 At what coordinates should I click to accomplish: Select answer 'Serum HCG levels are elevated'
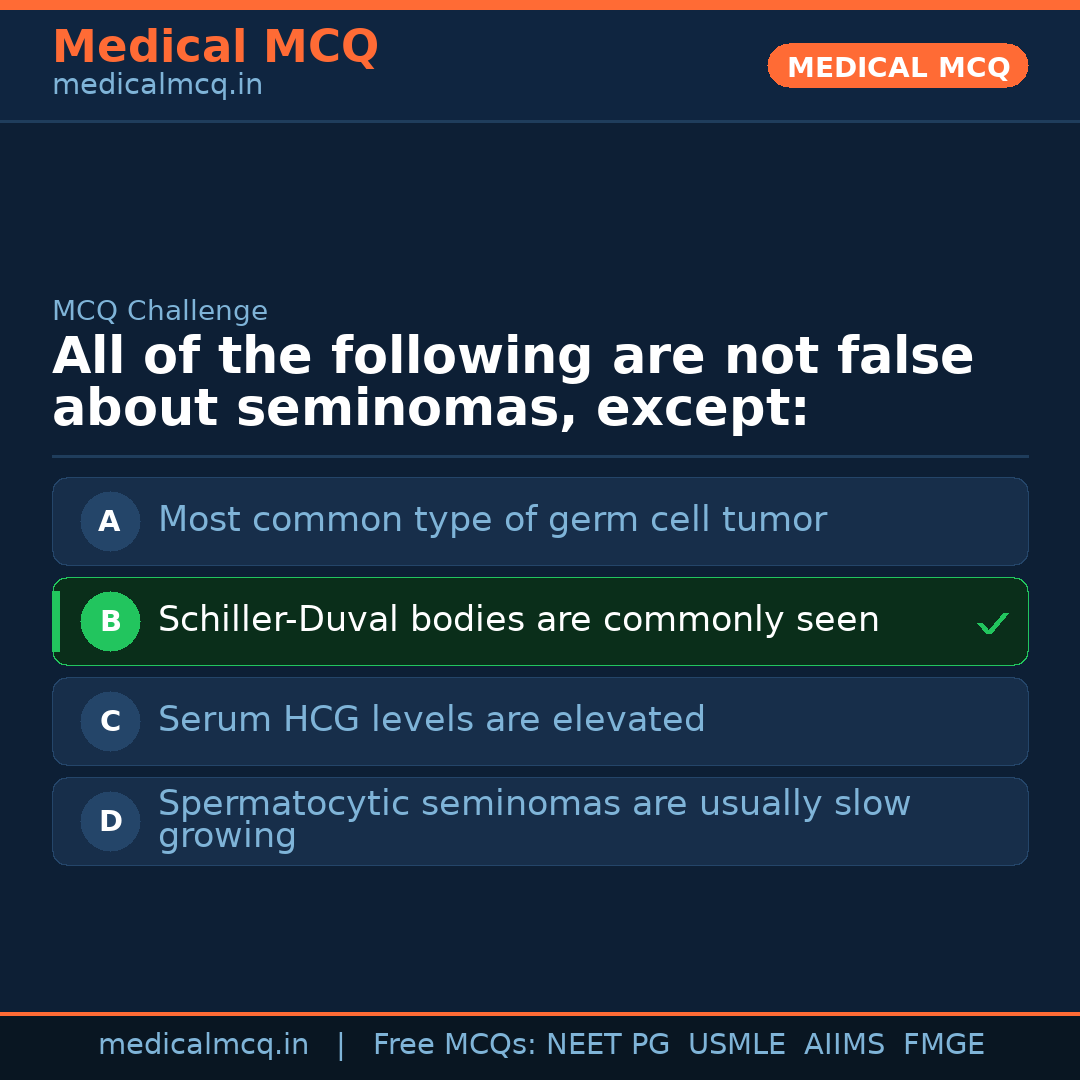tap(431, 720)
